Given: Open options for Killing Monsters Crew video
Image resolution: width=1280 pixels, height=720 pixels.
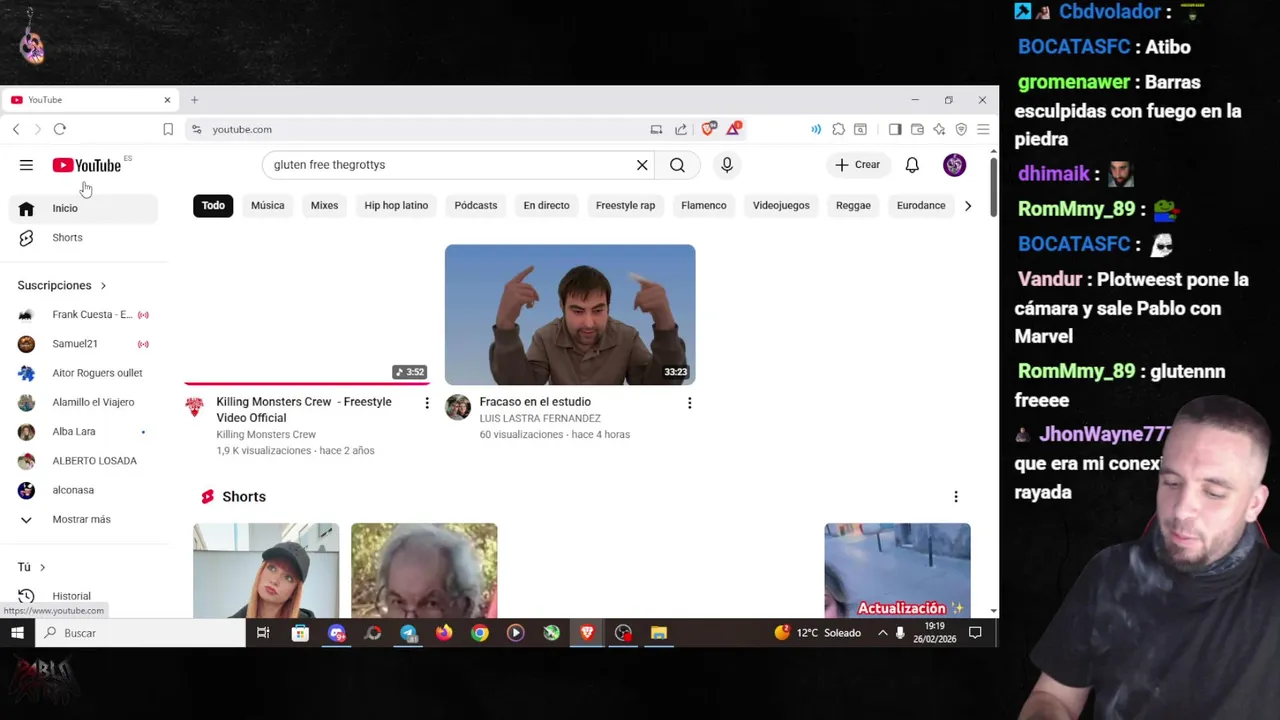Looking at the screenshot, I should 427,403.
